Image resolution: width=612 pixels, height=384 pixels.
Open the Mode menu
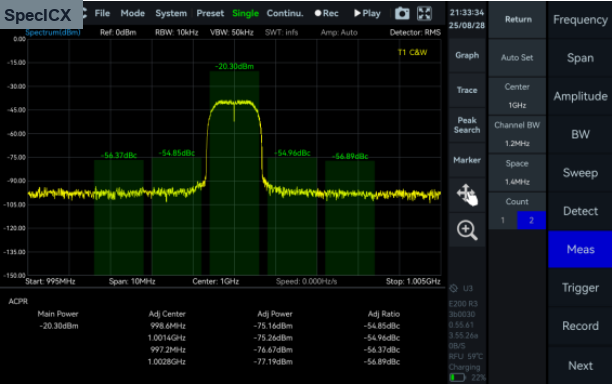click(133, 13)
